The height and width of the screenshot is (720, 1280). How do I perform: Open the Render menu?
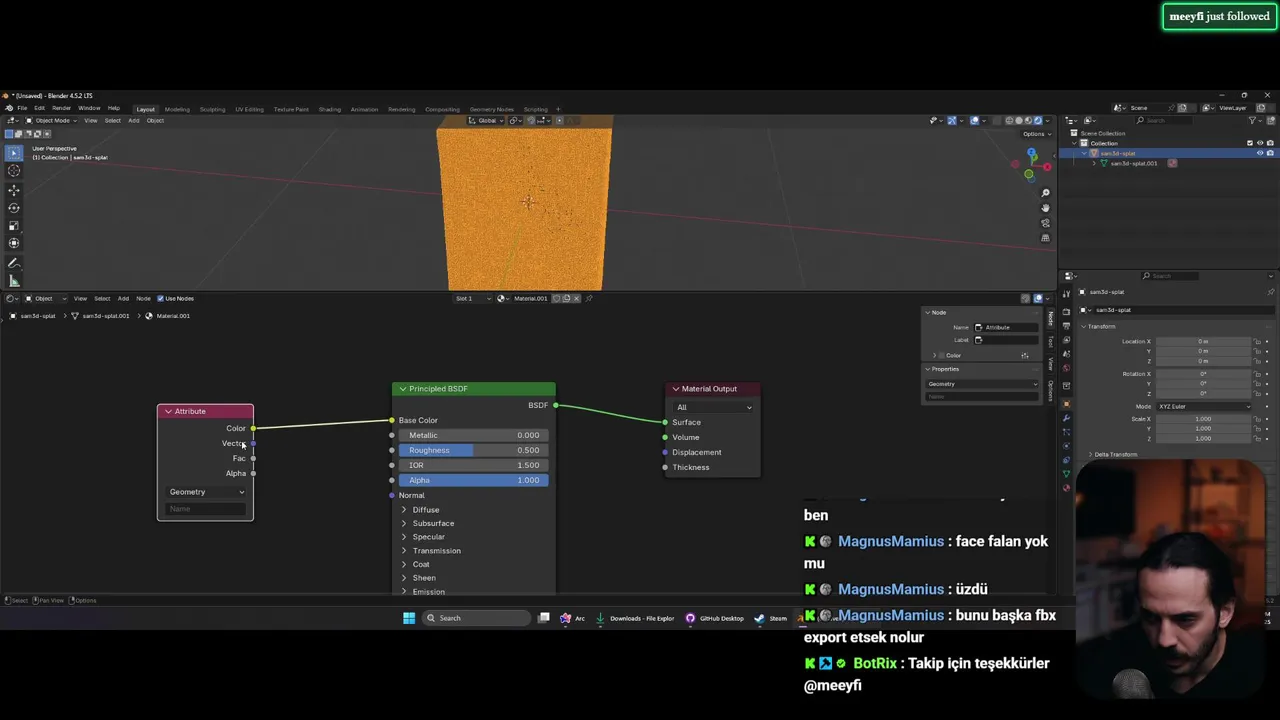click(61, 108)
